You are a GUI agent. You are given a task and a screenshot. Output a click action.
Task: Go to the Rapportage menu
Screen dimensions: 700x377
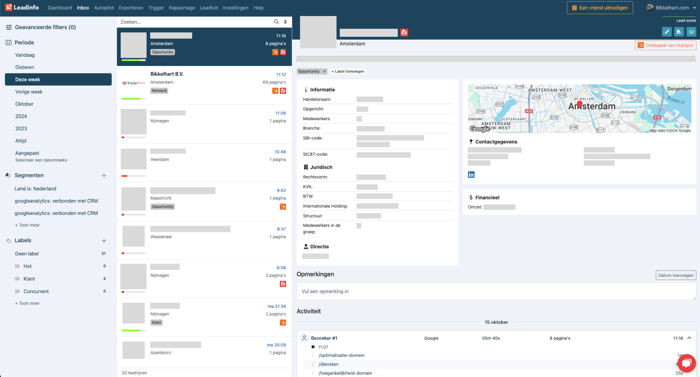182,8
